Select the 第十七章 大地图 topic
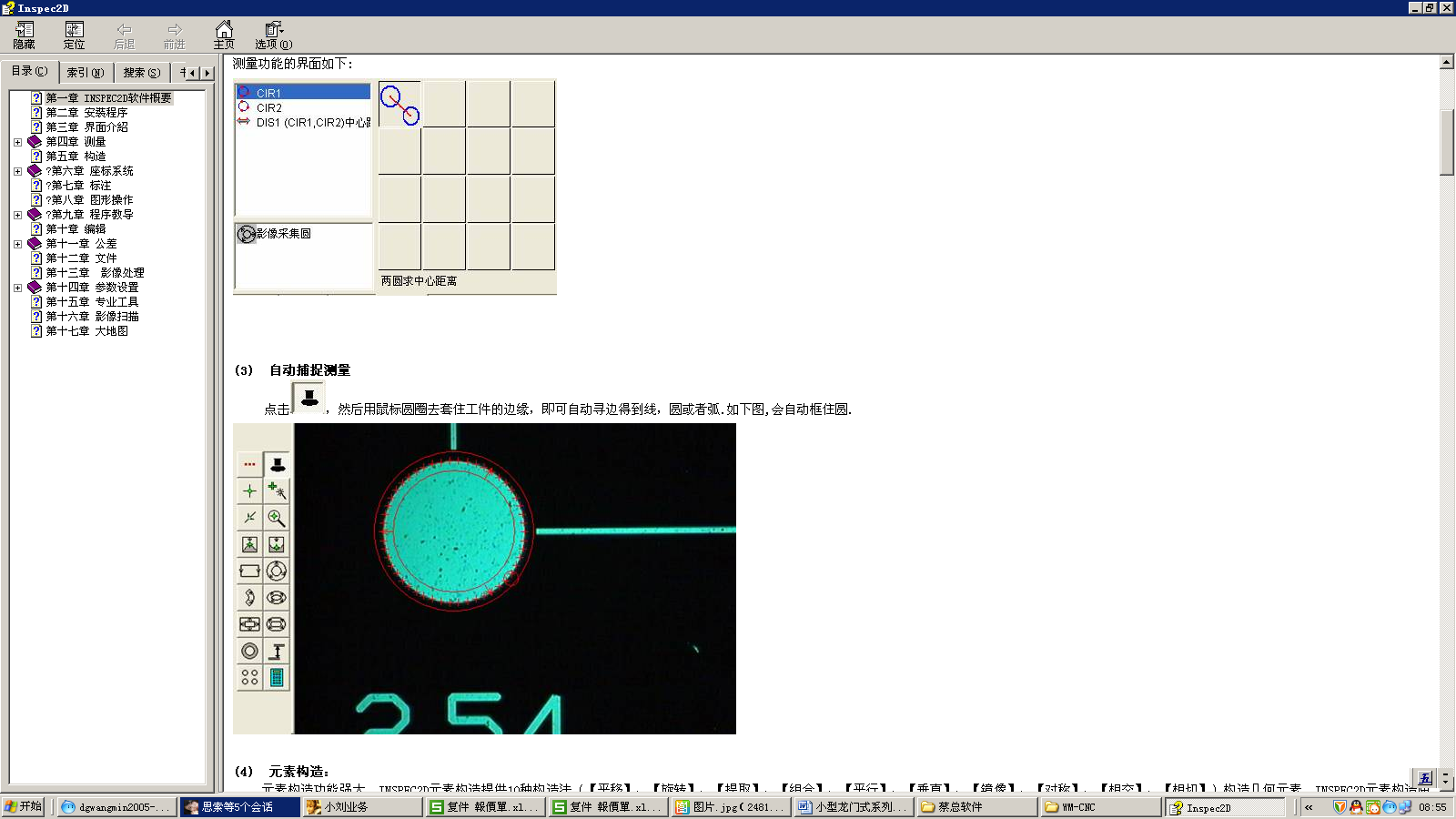Image resolution: width=1456 pixels, height=819 pixels. coord(86,331)
